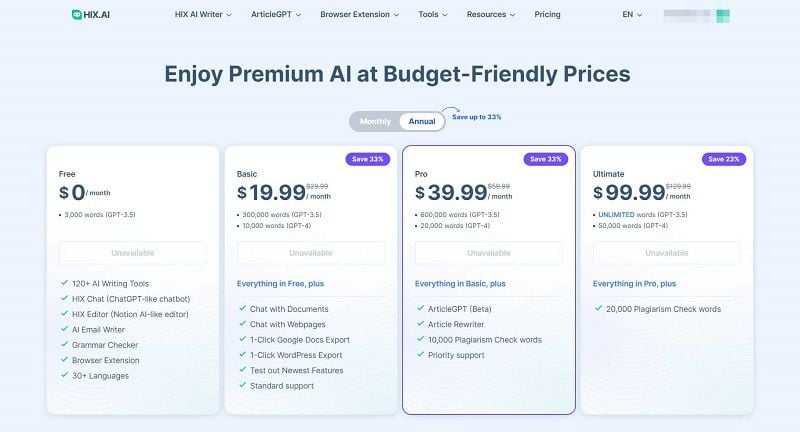Expand the HIX AI Writer dropdown
Image resolution: width=800 pixels, height=432 pixels.
point(202,15)
